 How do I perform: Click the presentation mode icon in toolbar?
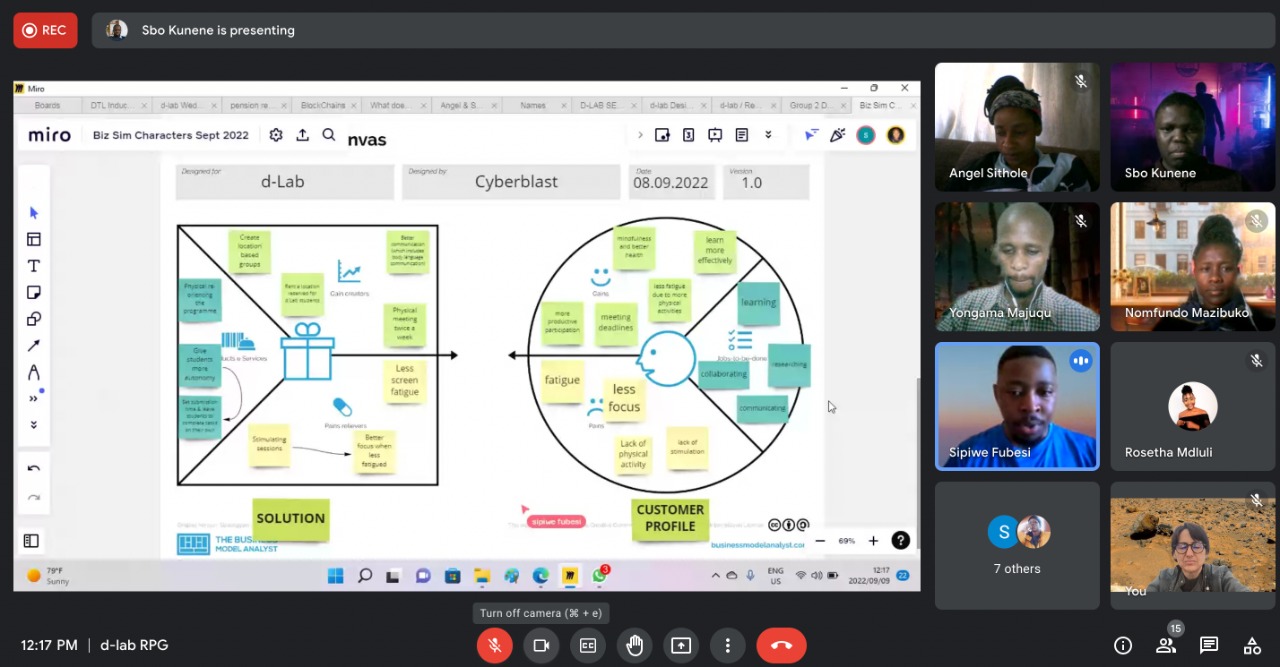[x=715, y=134]
